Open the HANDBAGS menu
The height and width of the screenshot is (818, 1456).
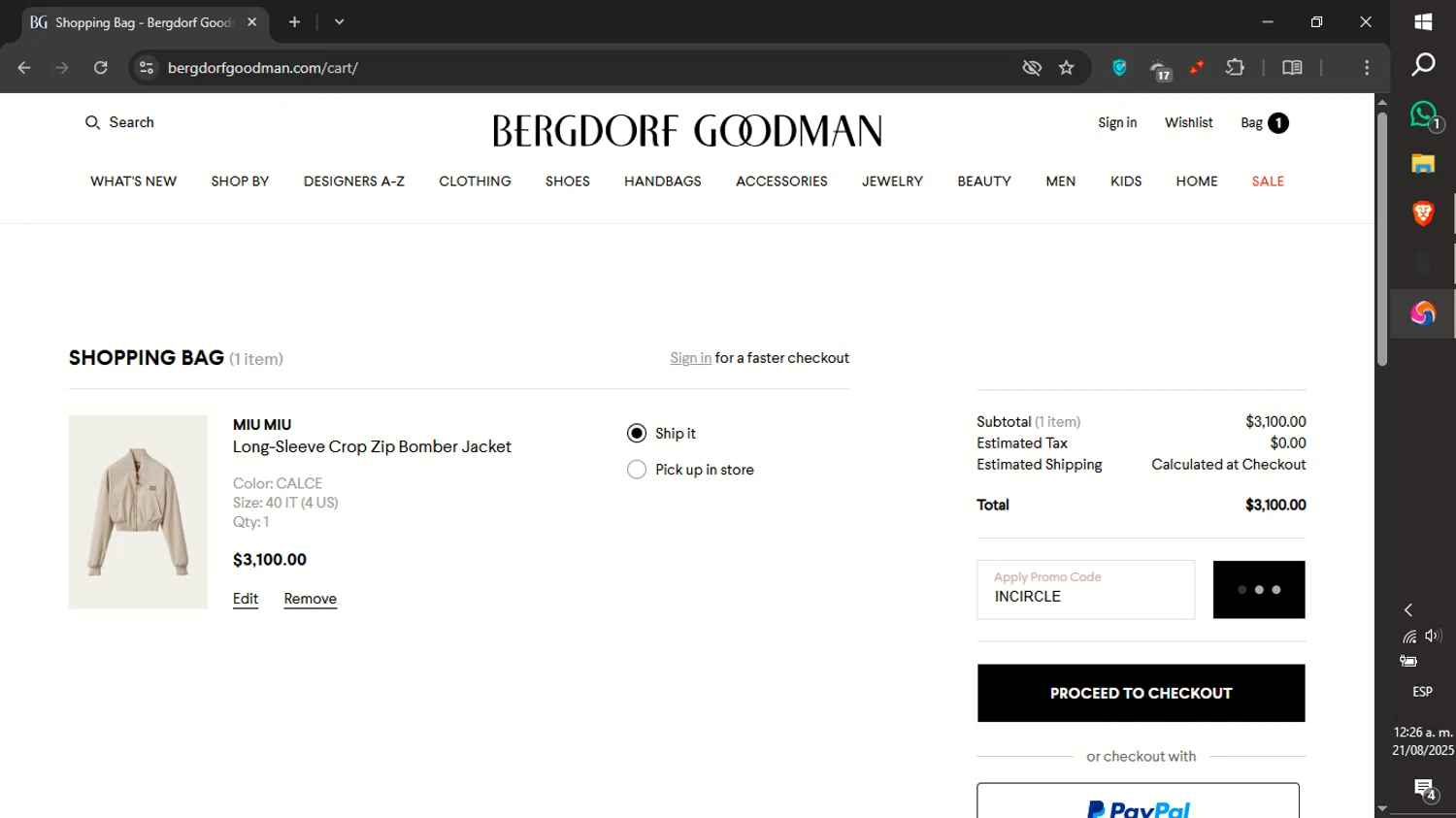(x=662, y=181)
